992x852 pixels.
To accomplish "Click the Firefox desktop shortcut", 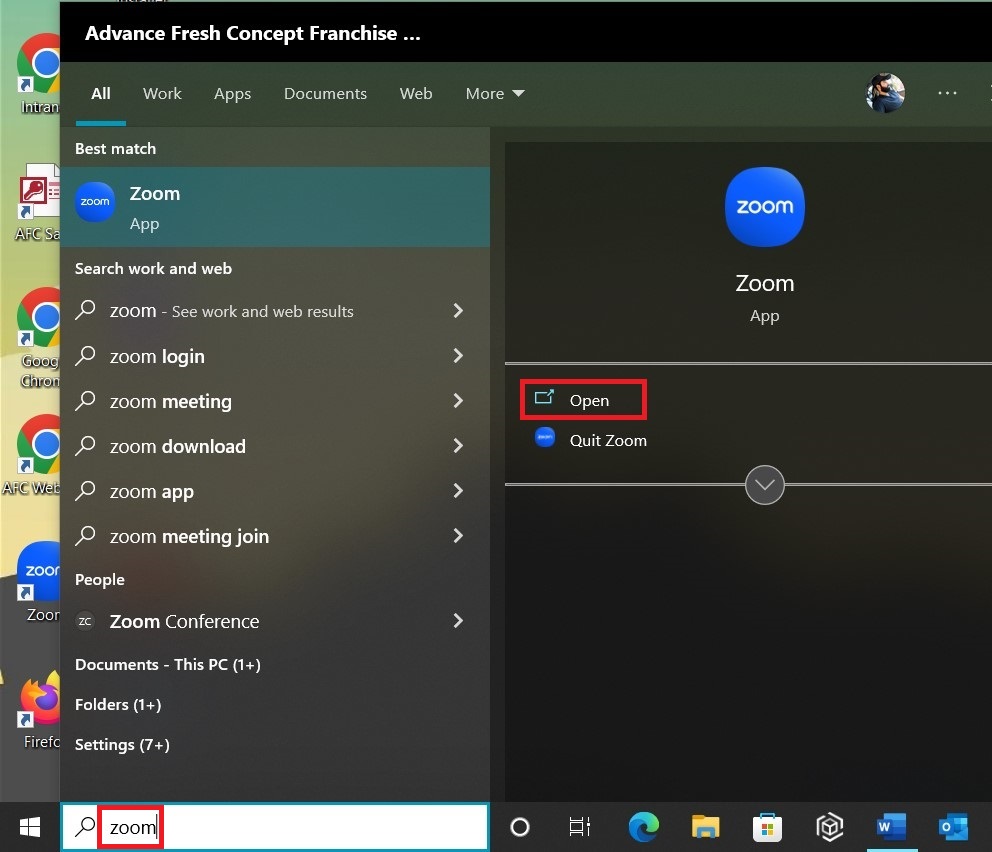I will click(x=40, y=710).
